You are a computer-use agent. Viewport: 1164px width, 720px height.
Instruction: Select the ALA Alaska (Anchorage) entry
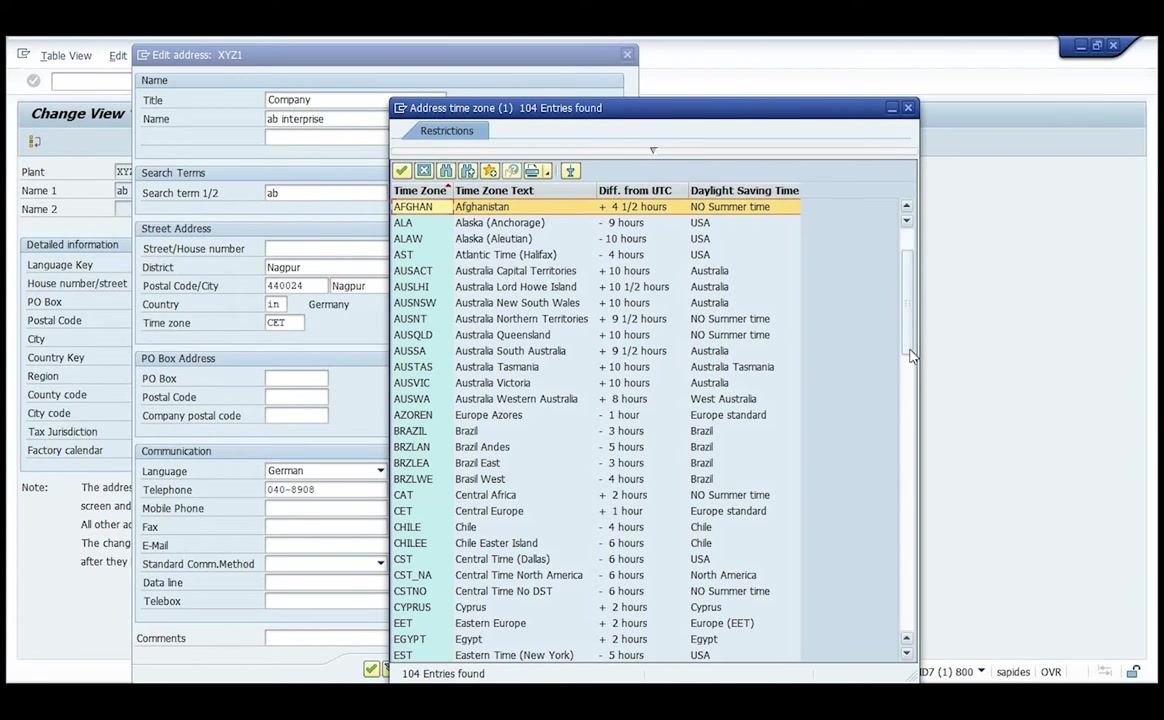click(596, 223)
